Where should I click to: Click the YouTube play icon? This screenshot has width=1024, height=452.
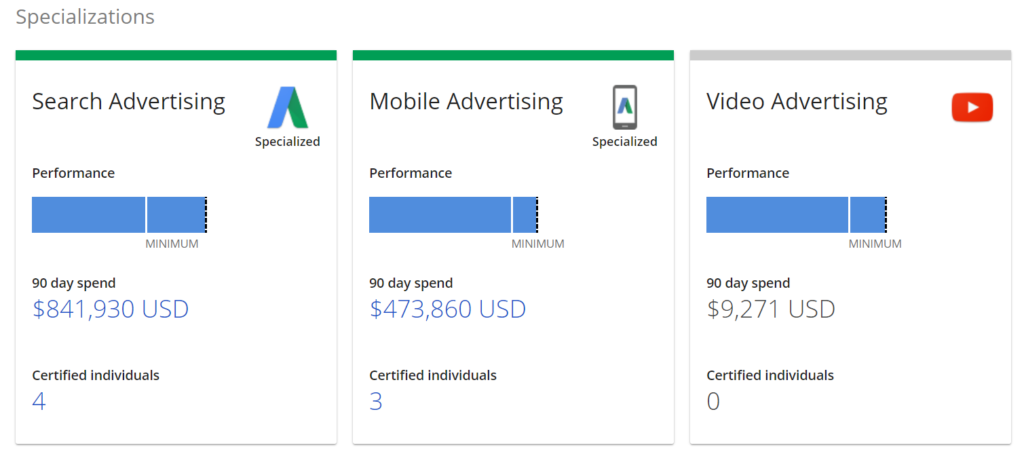[x=972, y=107]
